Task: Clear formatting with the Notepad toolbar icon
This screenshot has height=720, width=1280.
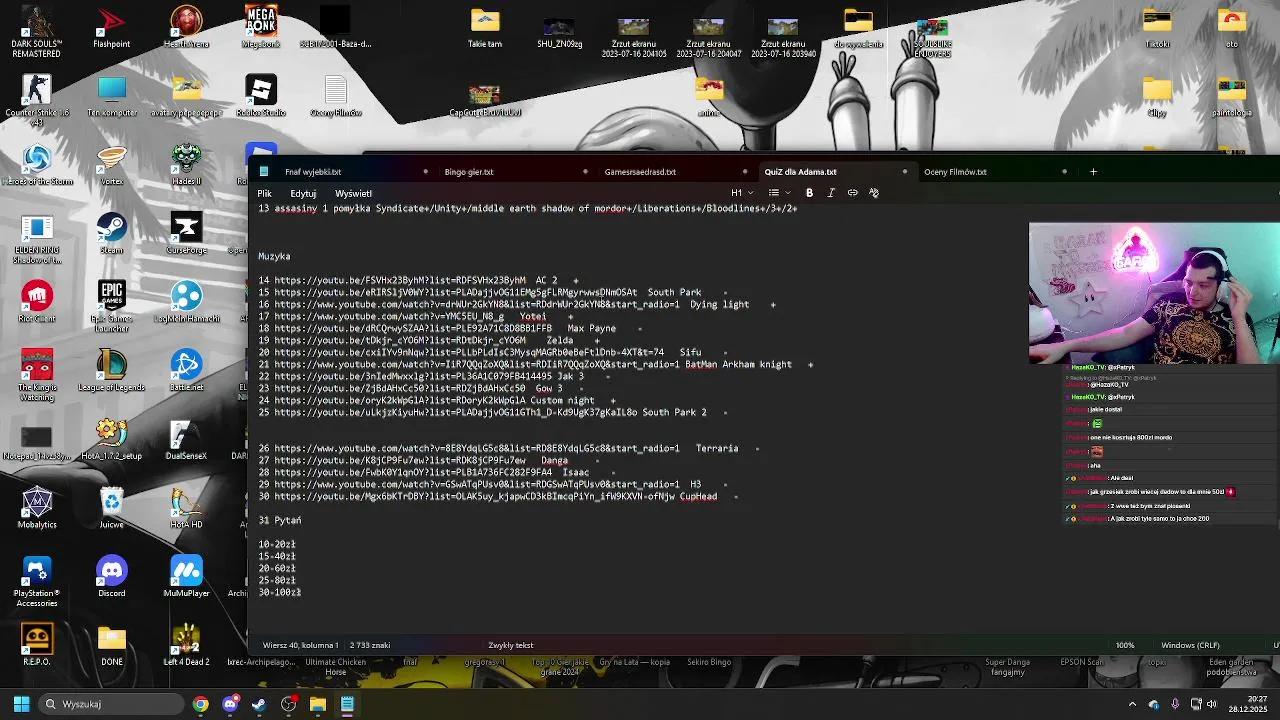Action: [x=874, y=193]
